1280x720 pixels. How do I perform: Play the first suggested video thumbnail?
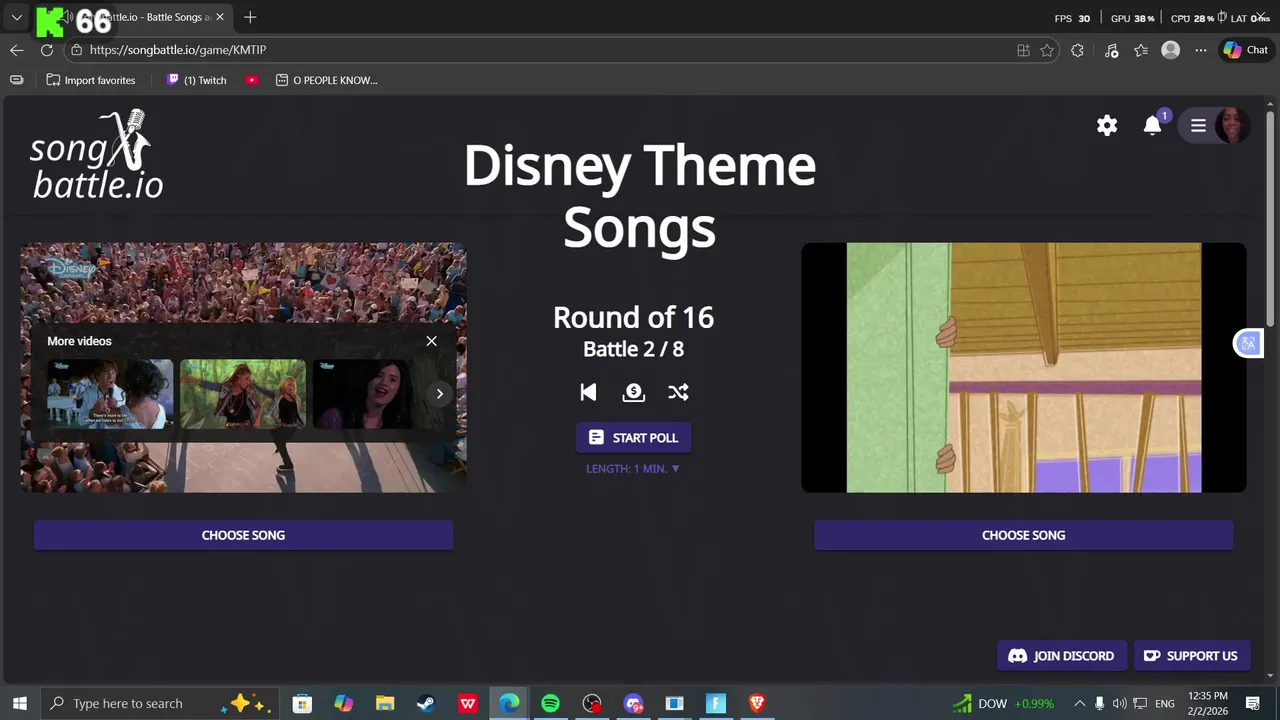click(110, 394)
